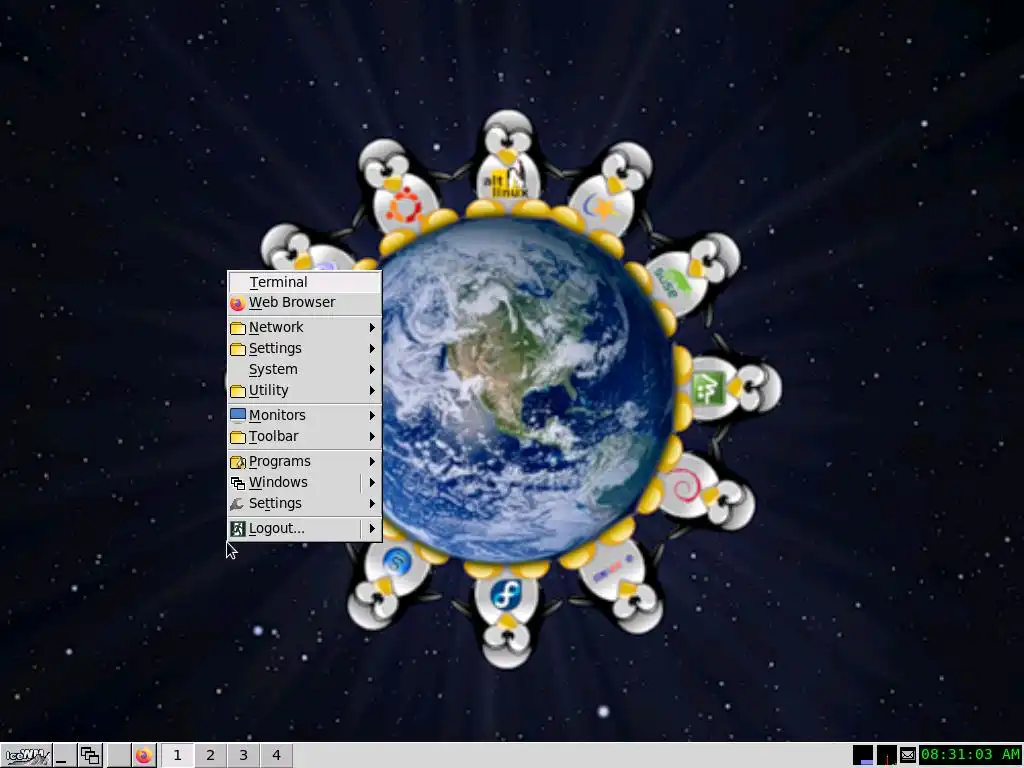
Task: Click the mailbox envelope tray icon
Action: (x=908, y=755)
